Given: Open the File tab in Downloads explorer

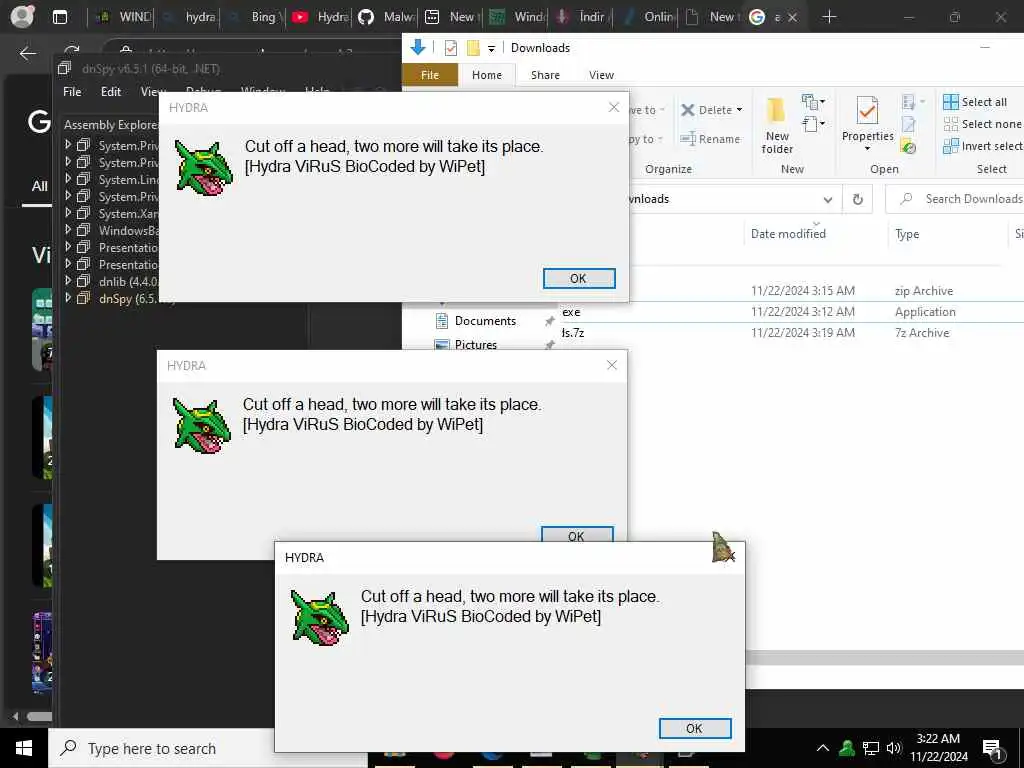Looking at the screenshot, I should click(430, 75).
